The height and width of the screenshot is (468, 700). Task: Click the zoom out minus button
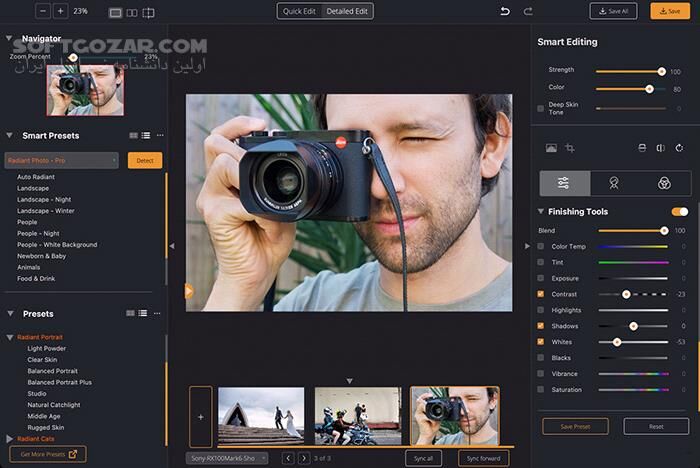(x=43, y=11)
